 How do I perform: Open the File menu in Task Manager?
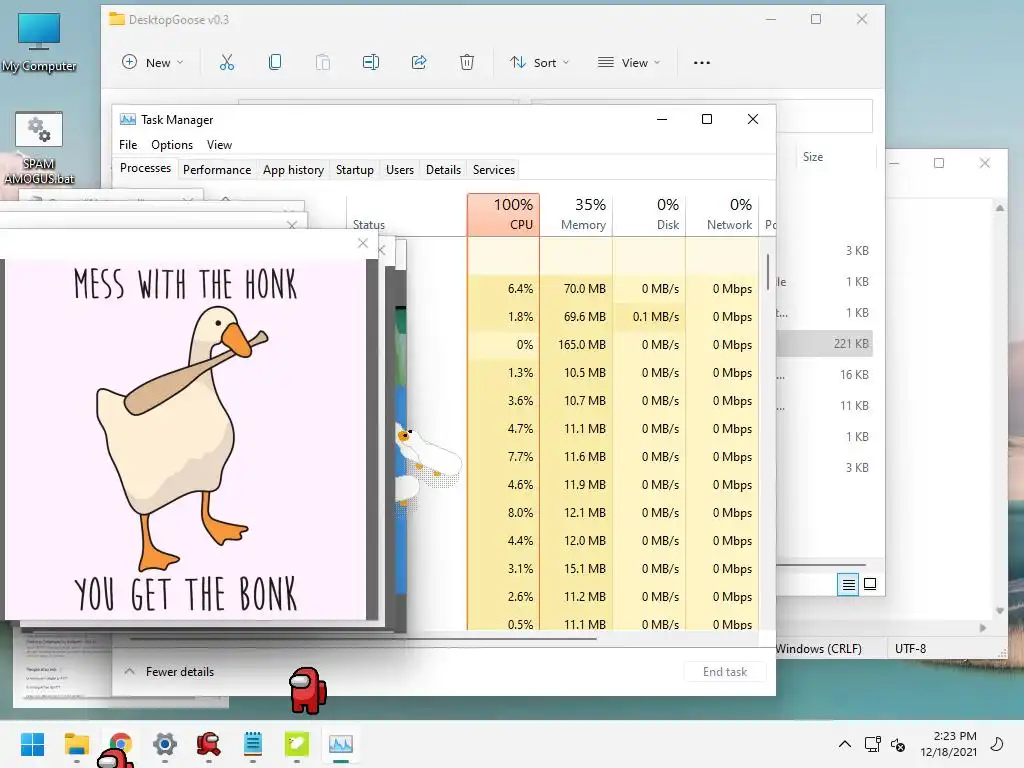tap(128, 145)
